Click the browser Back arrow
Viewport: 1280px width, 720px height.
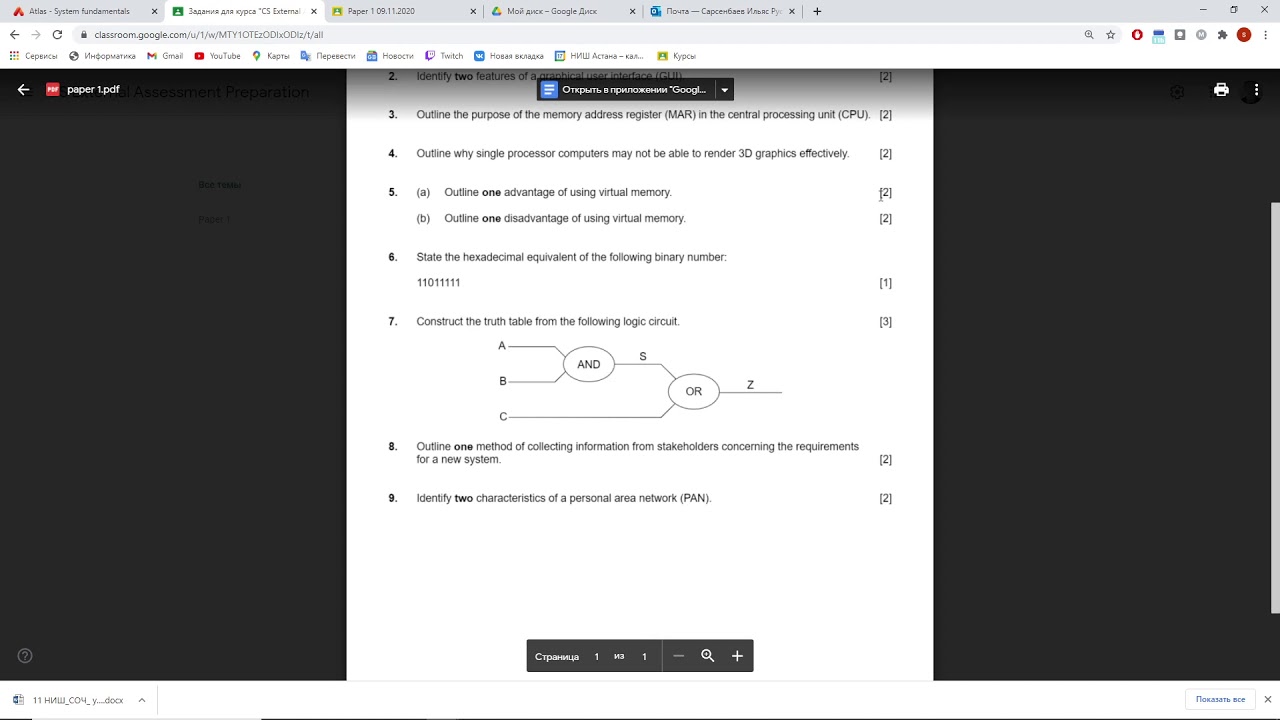tap(14, 34)
